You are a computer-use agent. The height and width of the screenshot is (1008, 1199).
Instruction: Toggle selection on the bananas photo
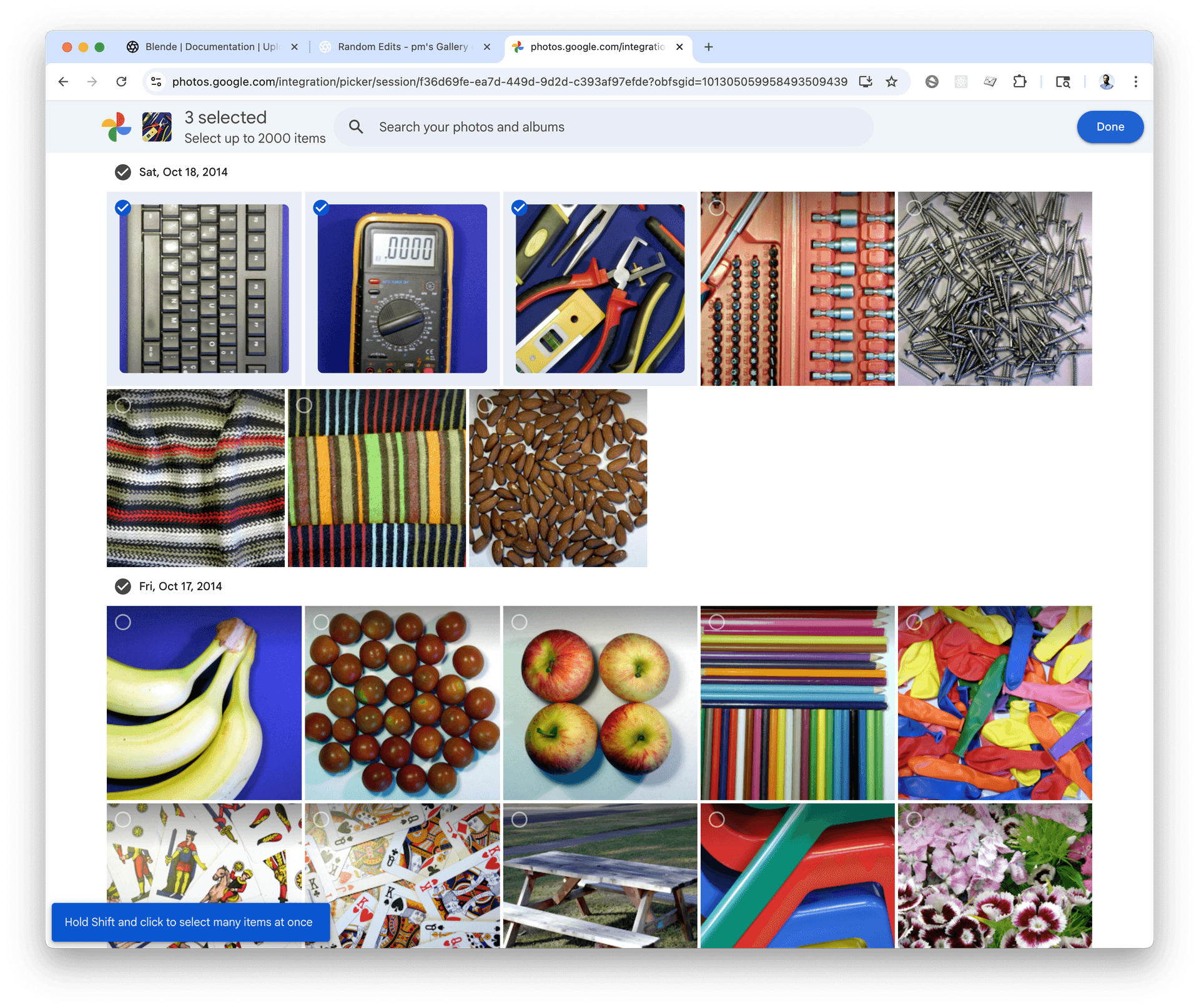[x=124, y=622]
